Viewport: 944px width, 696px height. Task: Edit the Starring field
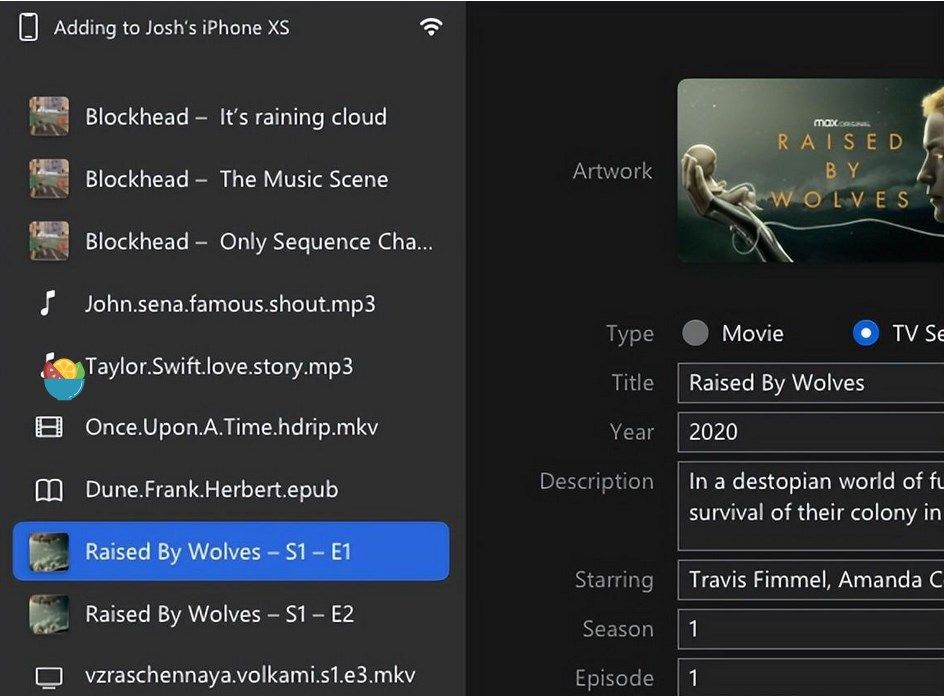[810, 580]
